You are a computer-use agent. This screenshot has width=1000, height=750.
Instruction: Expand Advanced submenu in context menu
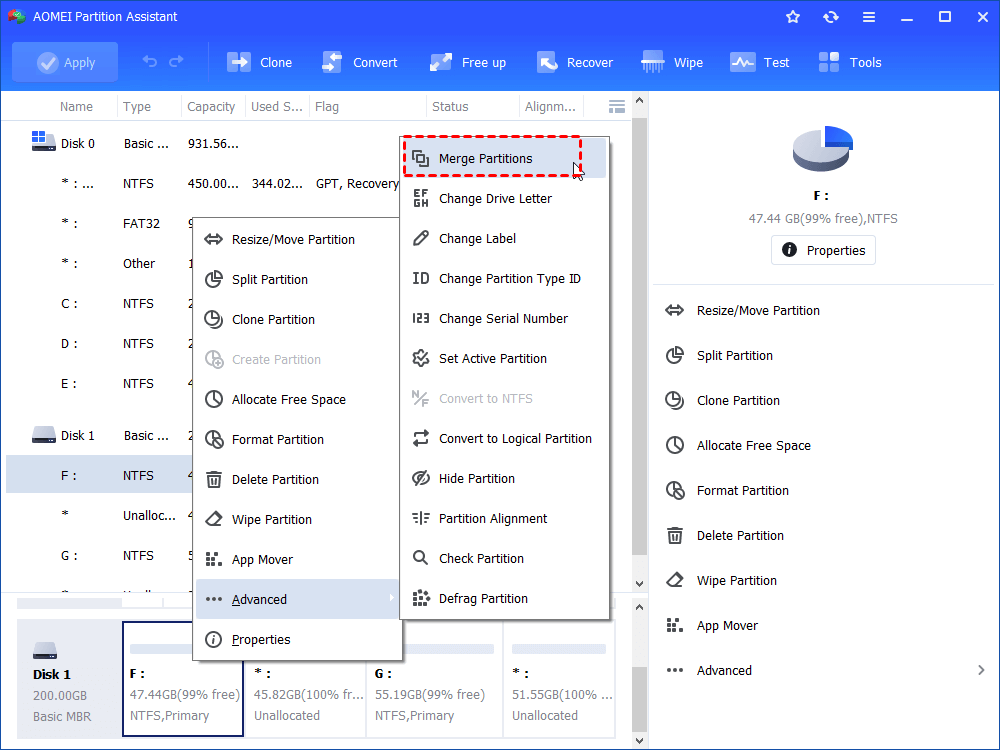(x=297, y=599)
